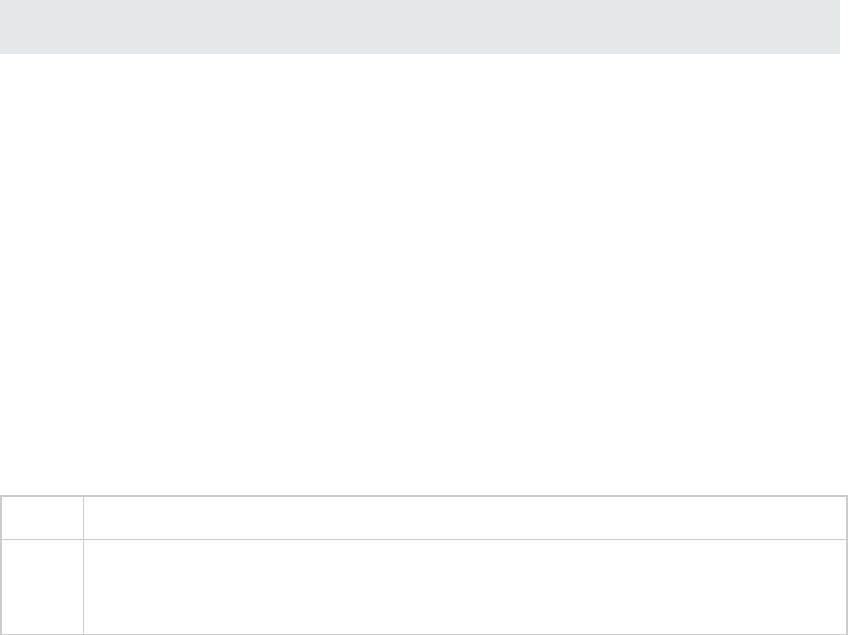Click the corner where the table dividers intersect

tap(83, 538)
